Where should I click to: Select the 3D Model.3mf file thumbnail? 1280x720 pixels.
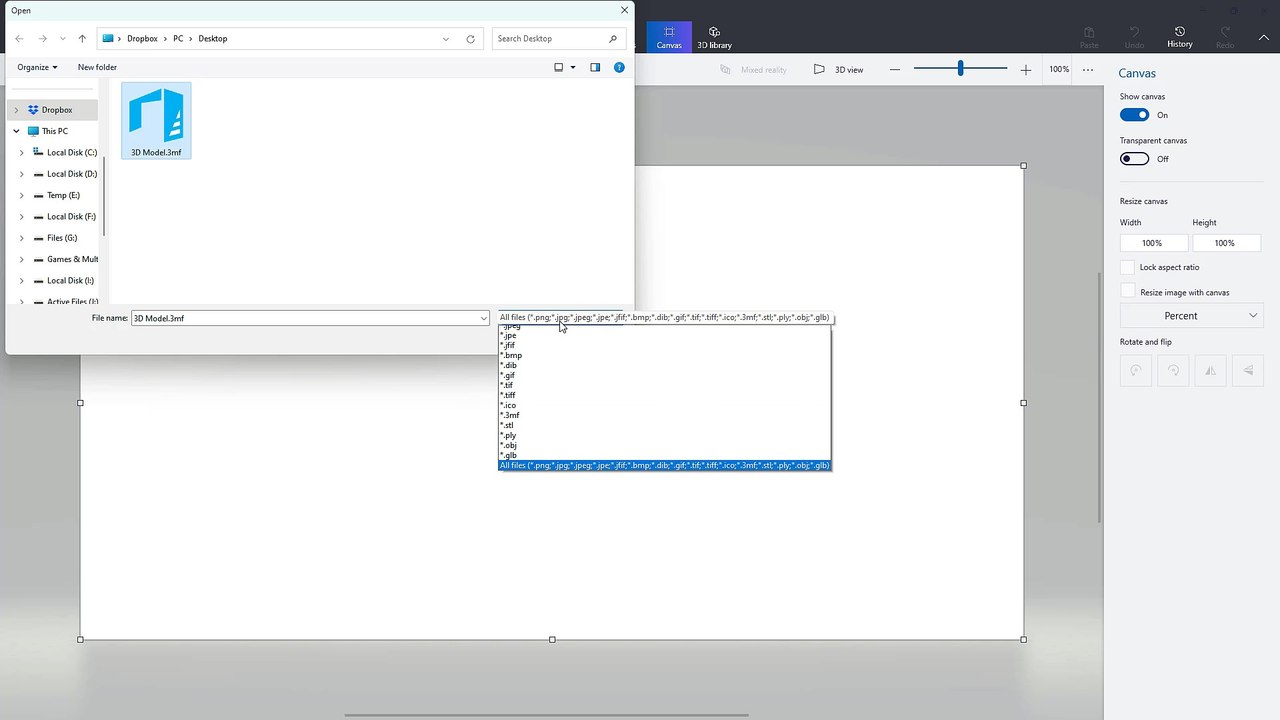(156, 120)
